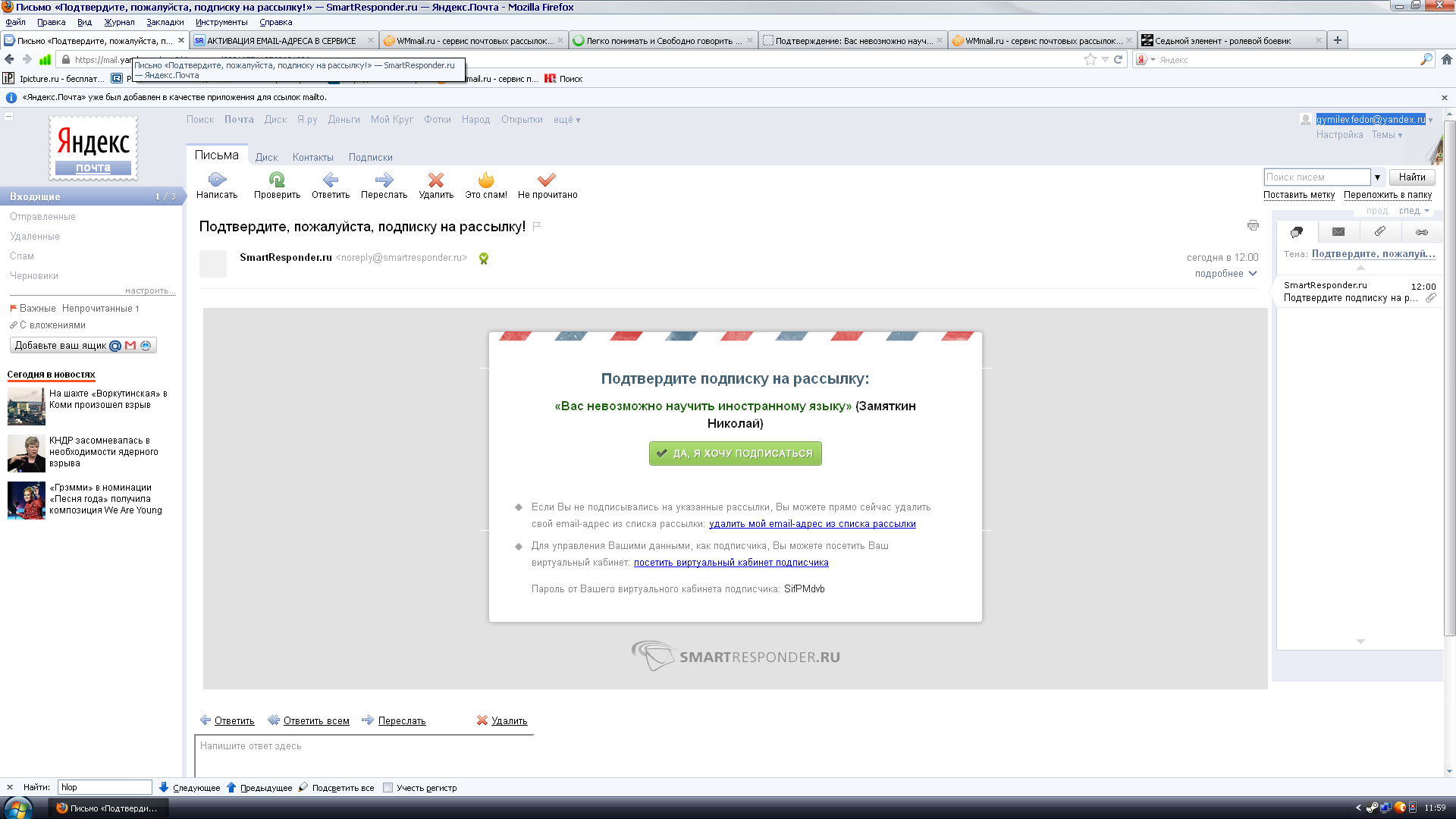Open mail search options dropdown arrow
This screenshot has width=1456, height=819.
pos(1377,177)
